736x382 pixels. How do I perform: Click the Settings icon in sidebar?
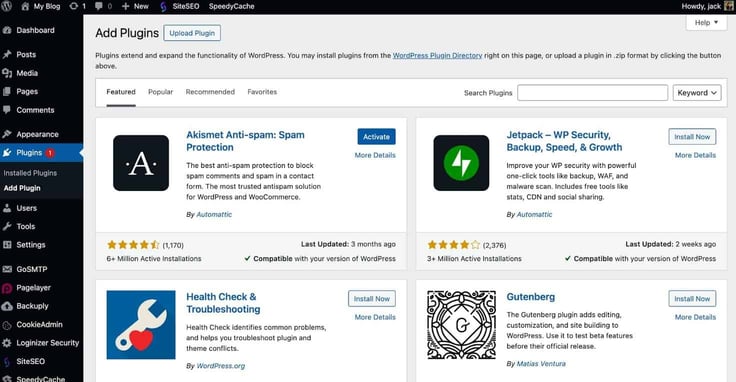tap(7, 244)
